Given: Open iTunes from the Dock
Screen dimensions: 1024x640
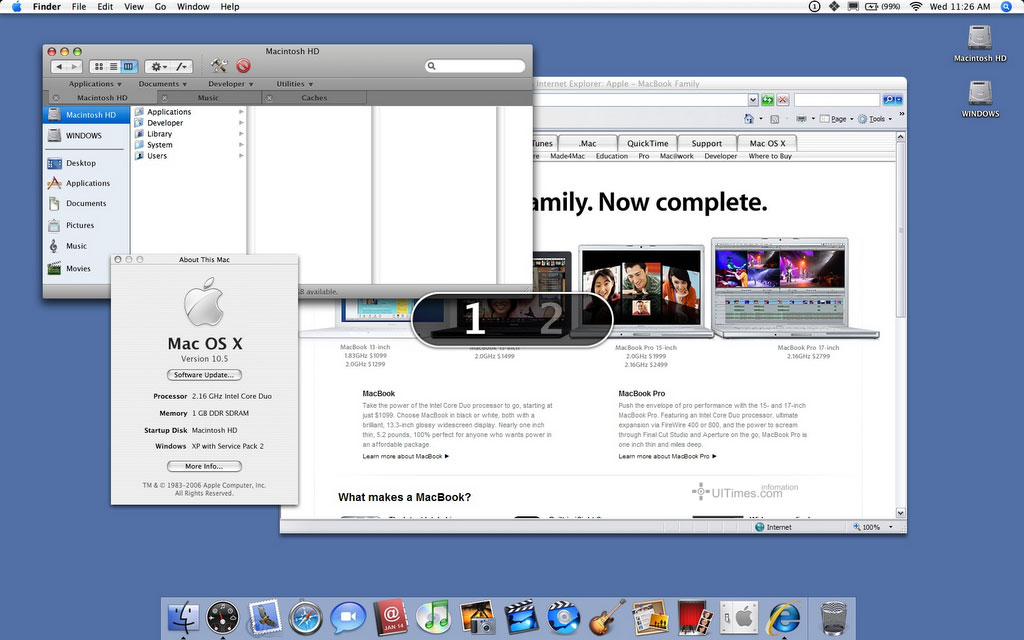Looking at the screenshot, I should [432, 617].
